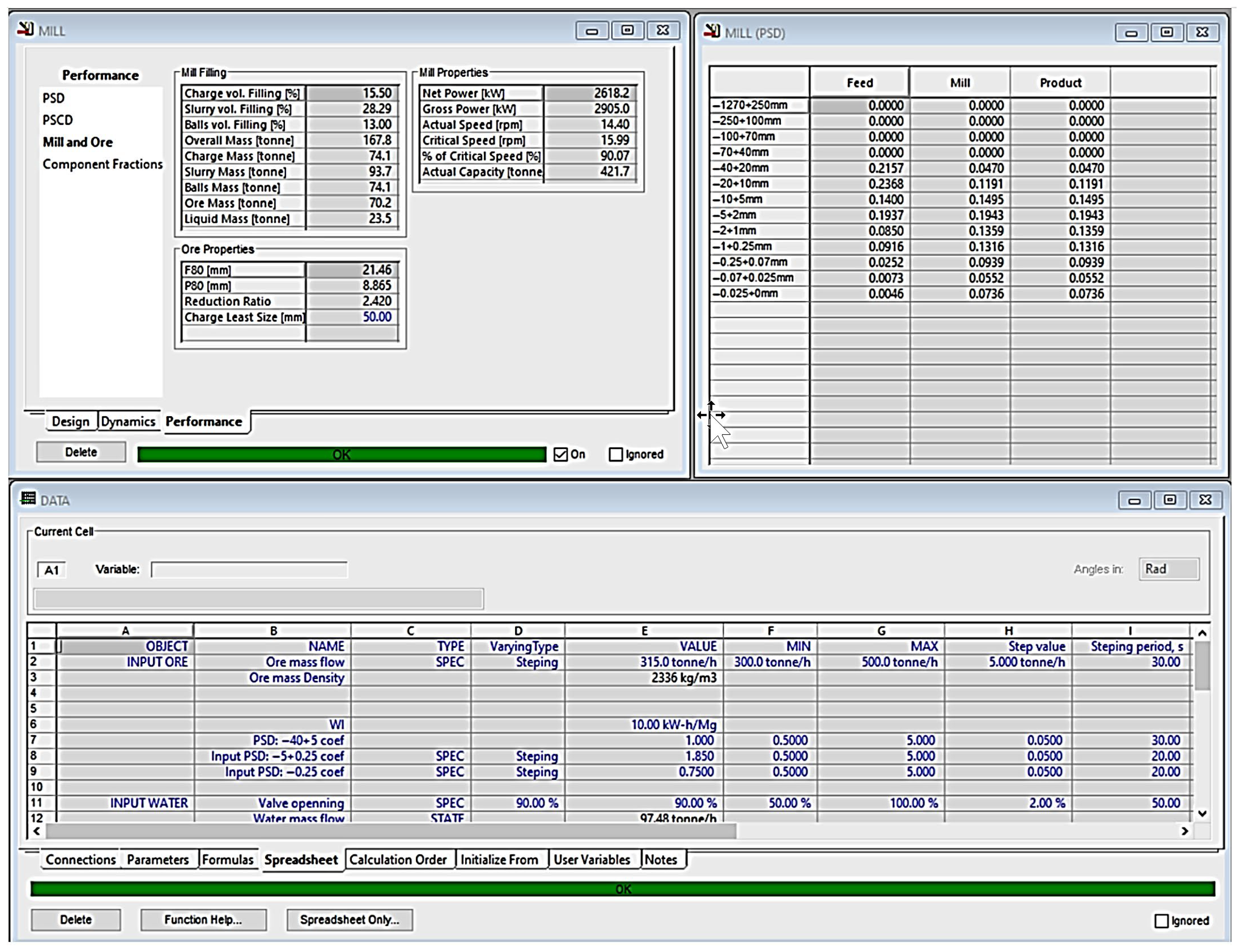
Task: Click the DATA spreadsheet window icon
Action: tap(28, 499)
